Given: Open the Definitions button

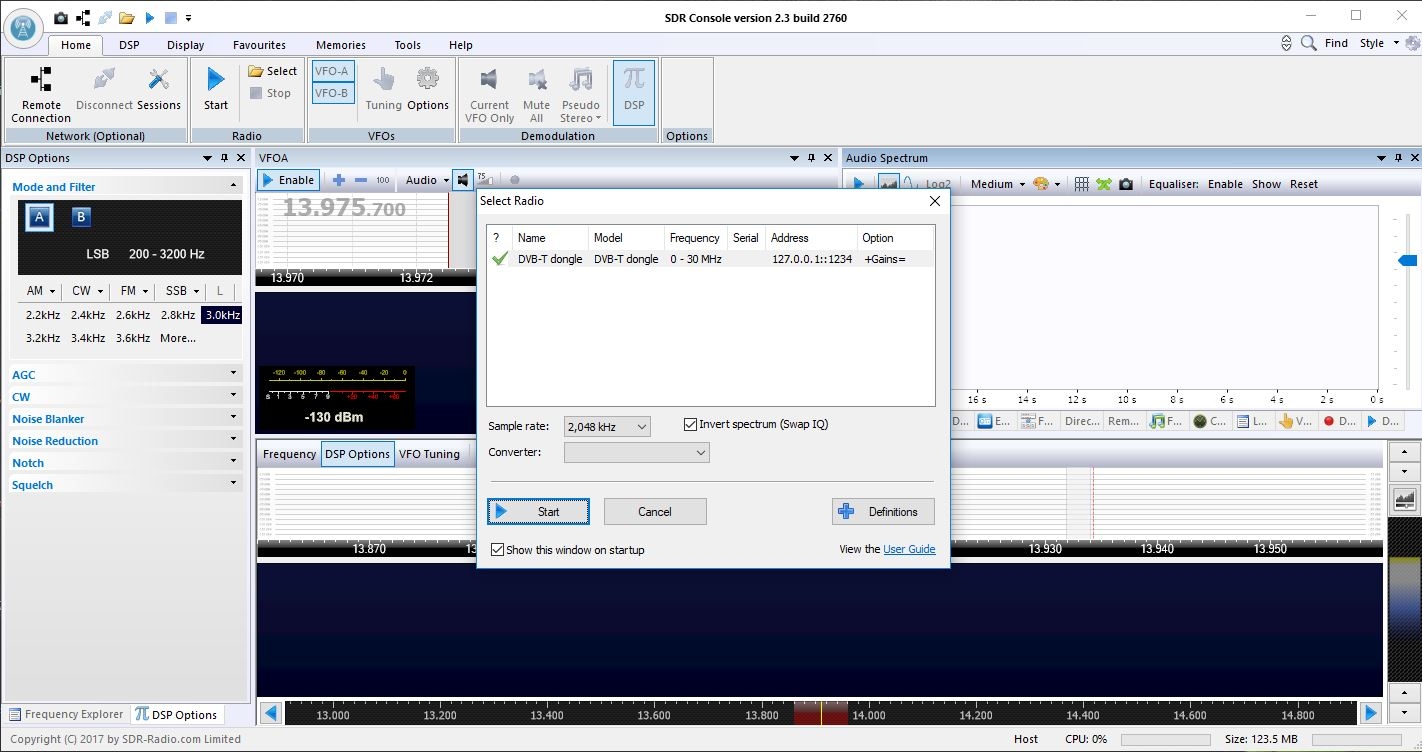Looking at the screenshot, I should (x=883, y=511).
